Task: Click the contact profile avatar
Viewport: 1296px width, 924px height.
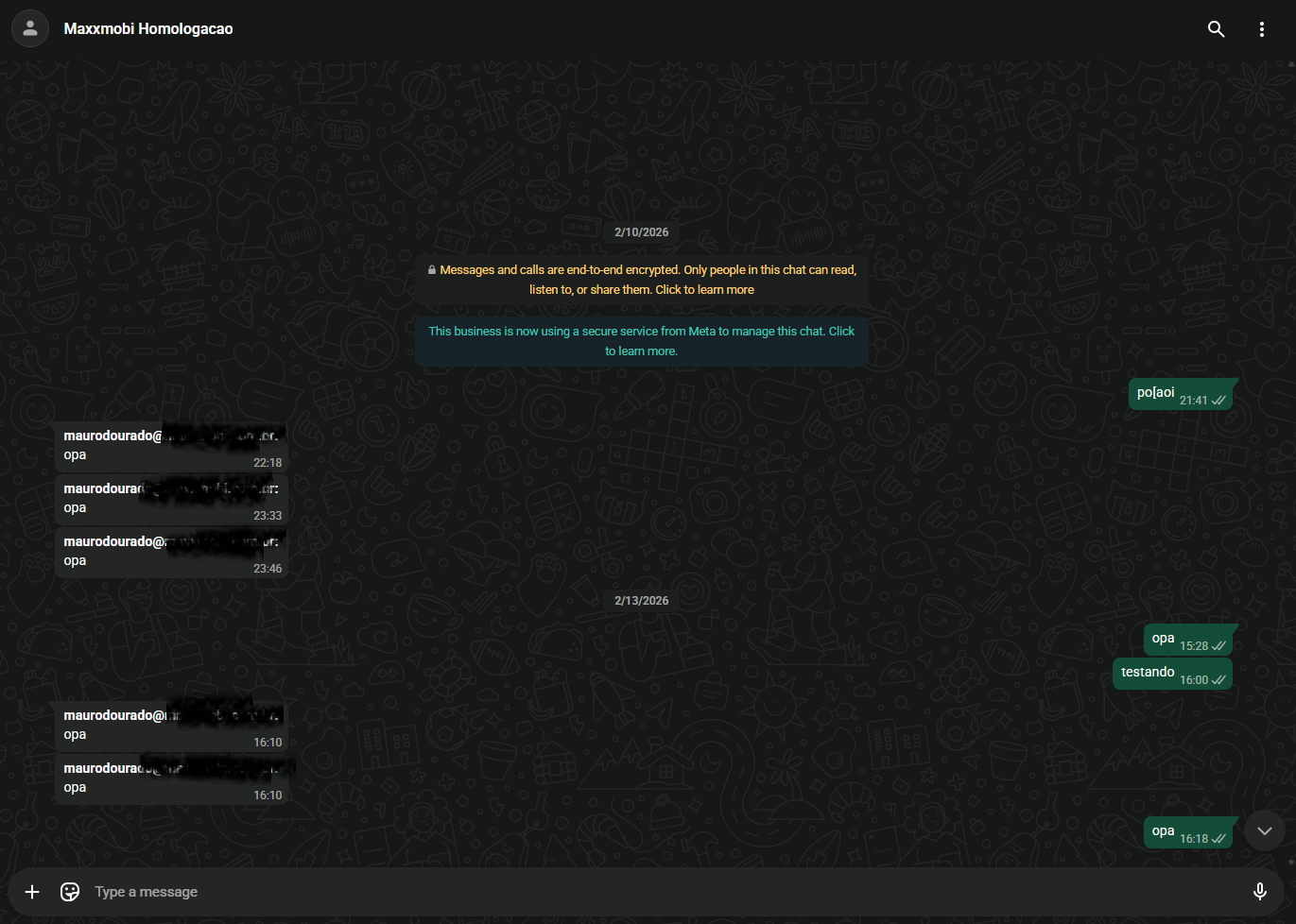Action: 30,28
